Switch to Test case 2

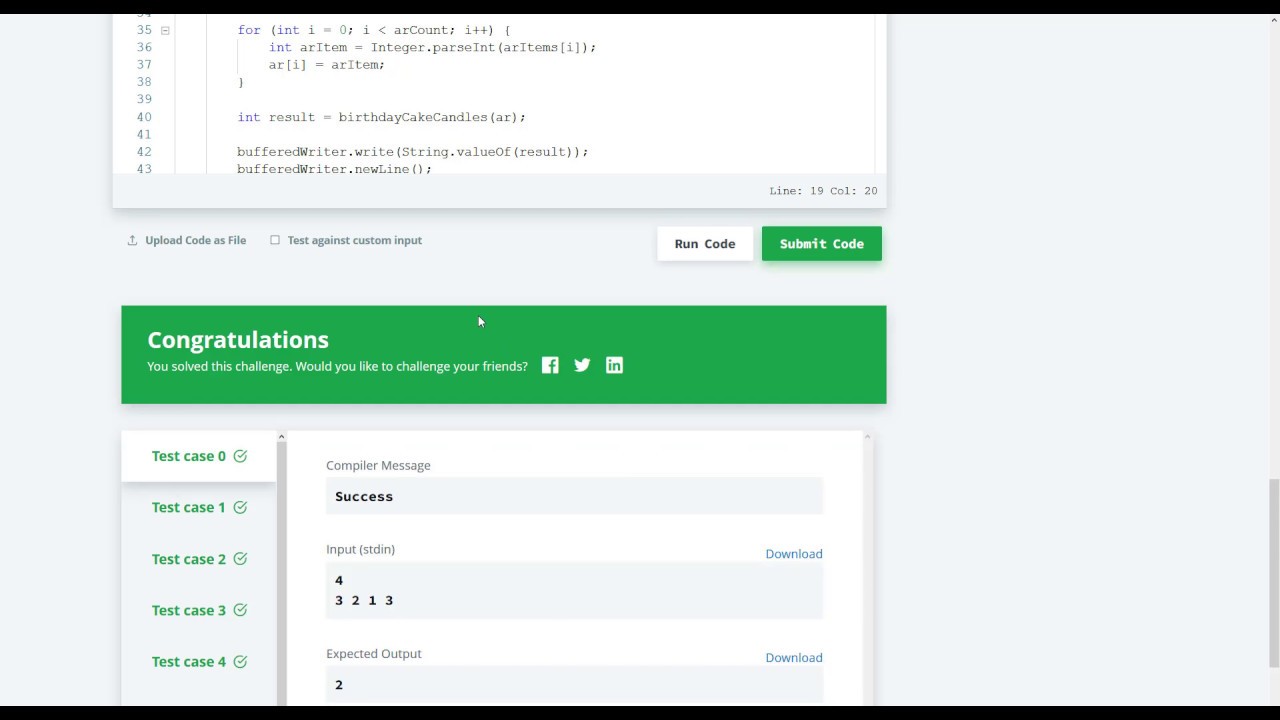coord(199,559)
